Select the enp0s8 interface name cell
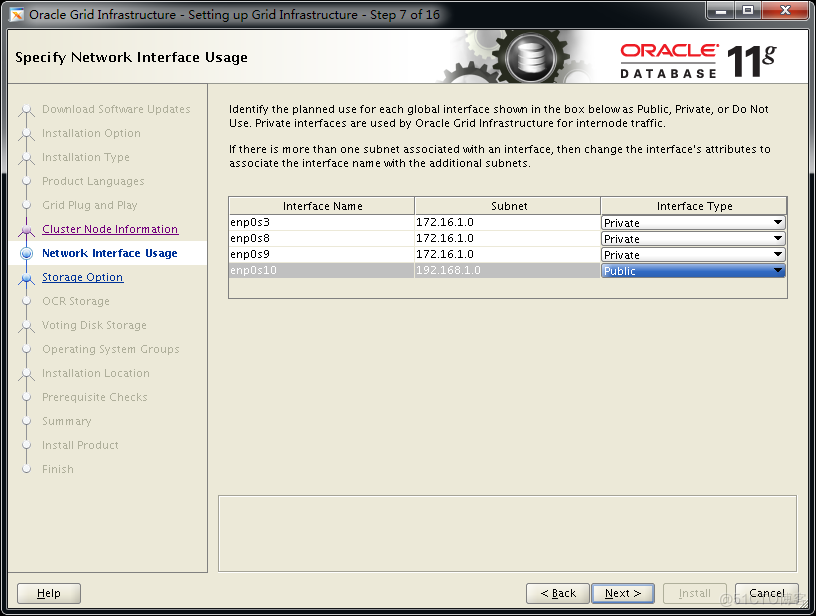This screenshot has width=816, height=616. pyautogui.click(x=322, y=238)
